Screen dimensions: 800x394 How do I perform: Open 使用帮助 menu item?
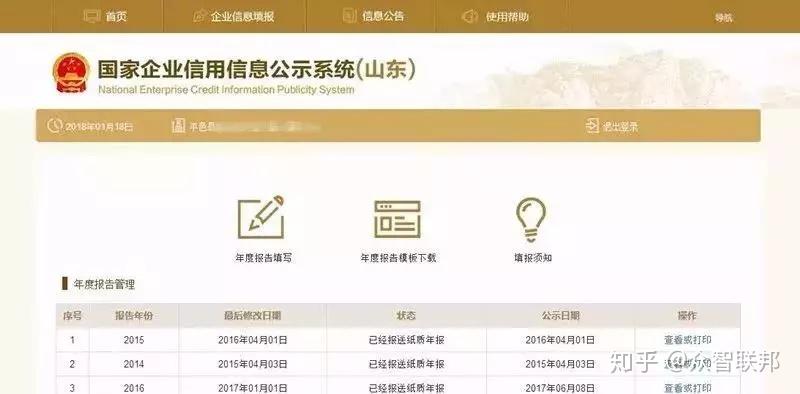507,16
